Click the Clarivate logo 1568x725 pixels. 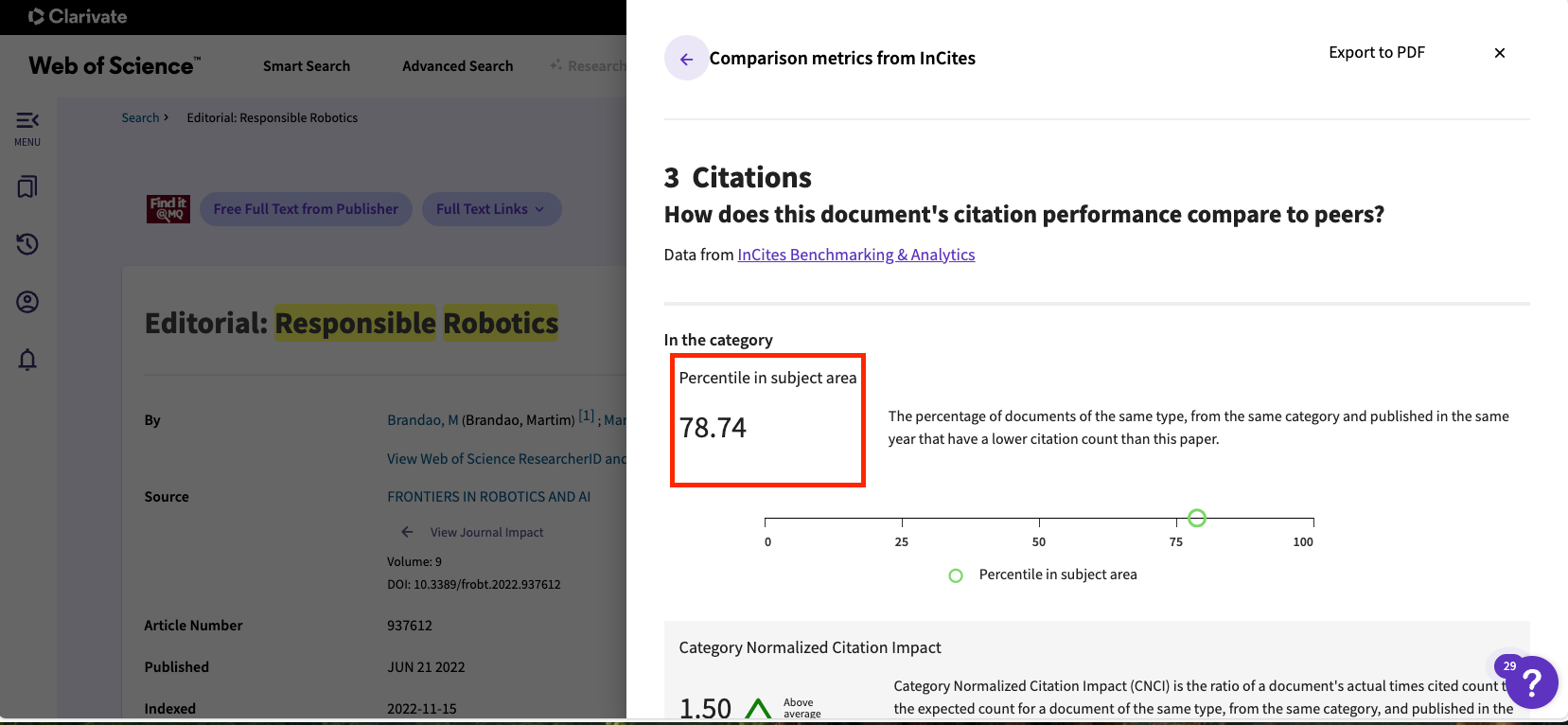(x=78, y=16)
